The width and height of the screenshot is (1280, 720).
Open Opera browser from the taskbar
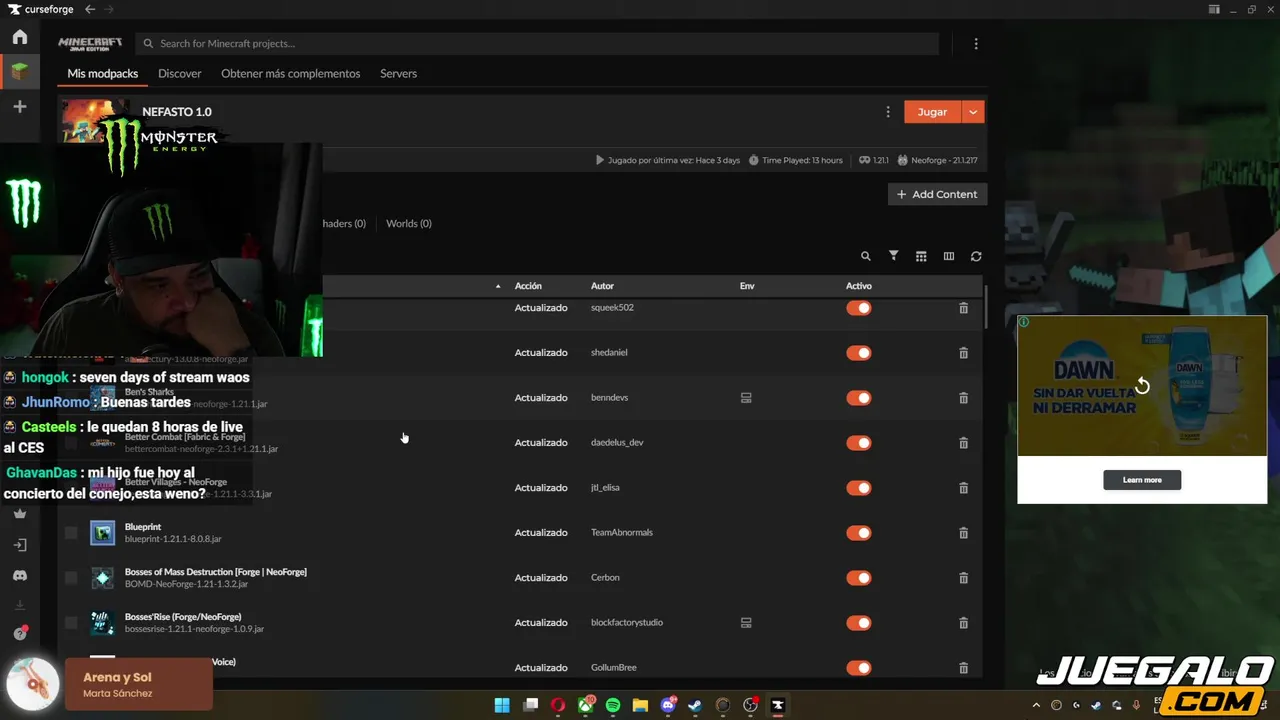point(558,705)
